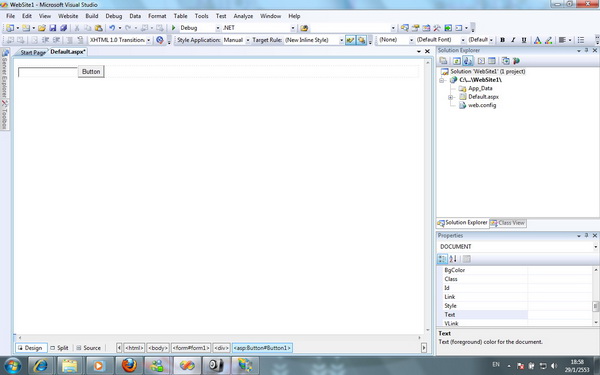Click the New Project toolbar icon
Image resolution: width=600 pixels, height=375 pixels.
pyautogui.click(x=10, y=28)
